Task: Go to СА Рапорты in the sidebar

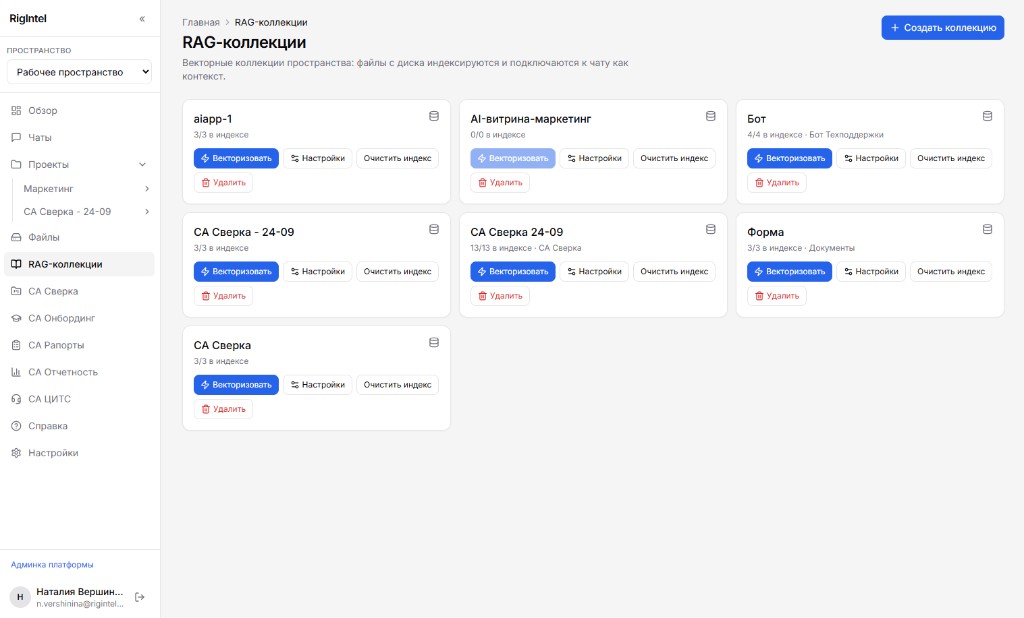Action: (x=79, y=345)
